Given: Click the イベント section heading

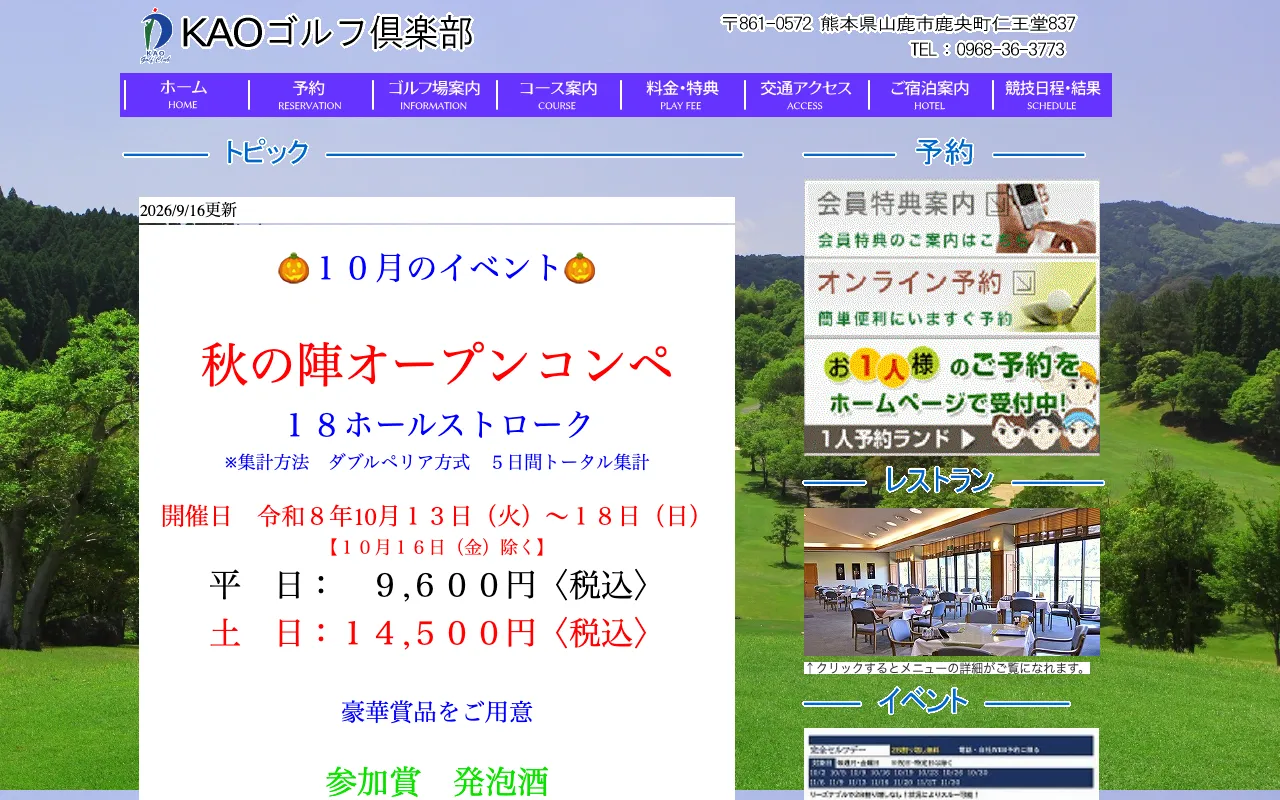Looking at the screenshot, I should 923,701.
